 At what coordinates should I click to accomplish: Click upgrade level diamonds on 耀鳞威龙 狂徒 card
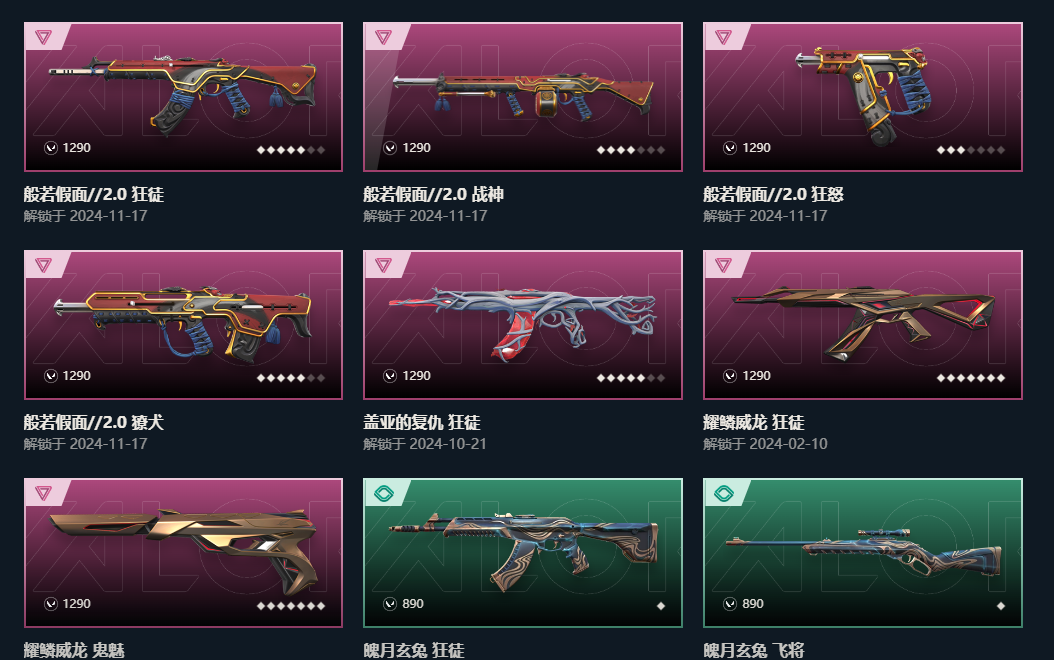tap(971, 378)
